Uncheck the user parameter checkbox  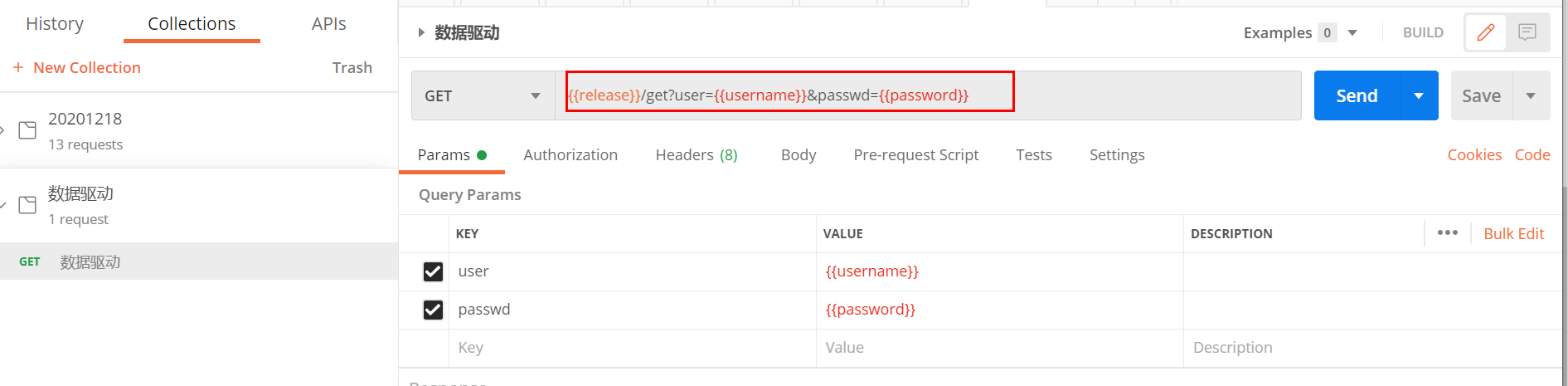click(433, 271)
